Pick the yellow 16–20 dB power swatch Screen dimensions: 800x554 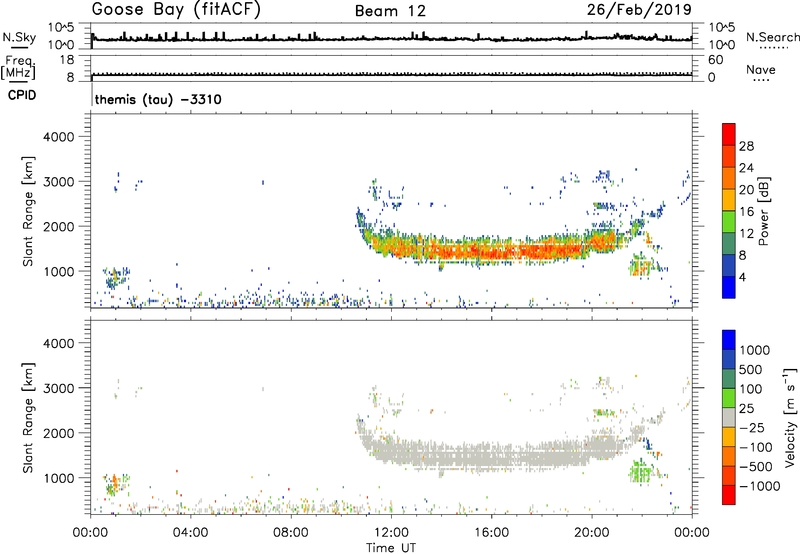pos(729,200)
